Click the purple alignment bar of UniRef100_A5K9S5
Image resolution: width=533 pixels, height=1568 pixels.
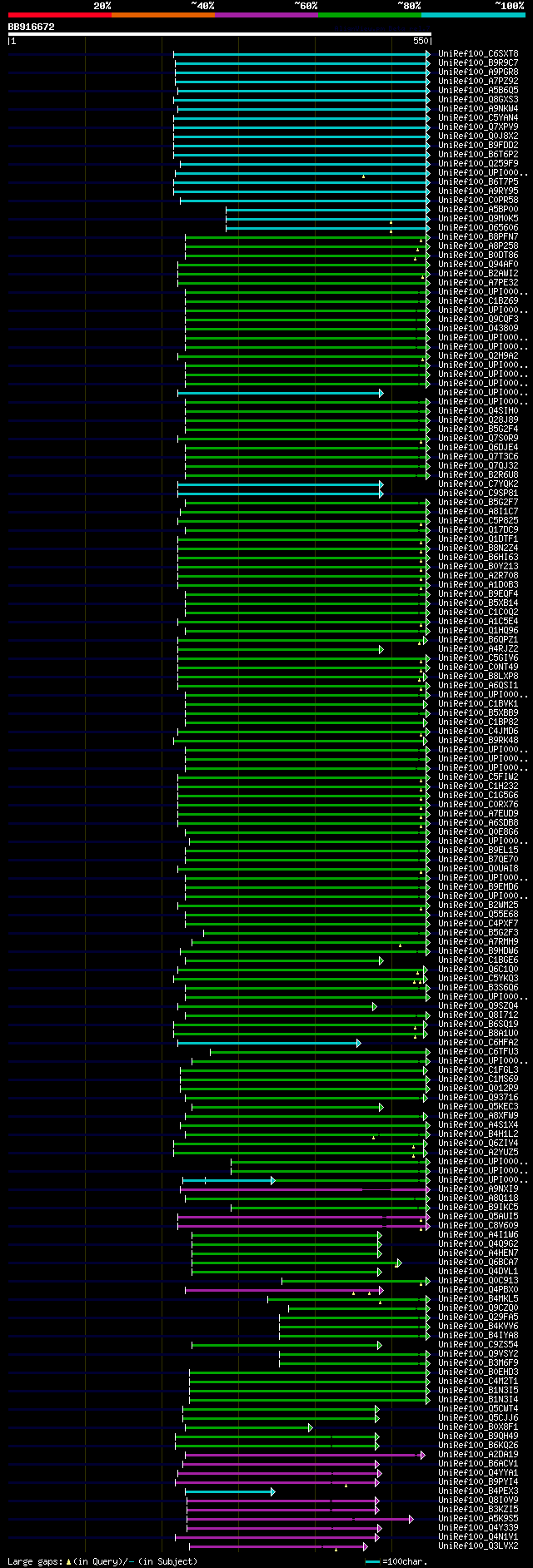pyautogui.click(x=300, y=1518)
